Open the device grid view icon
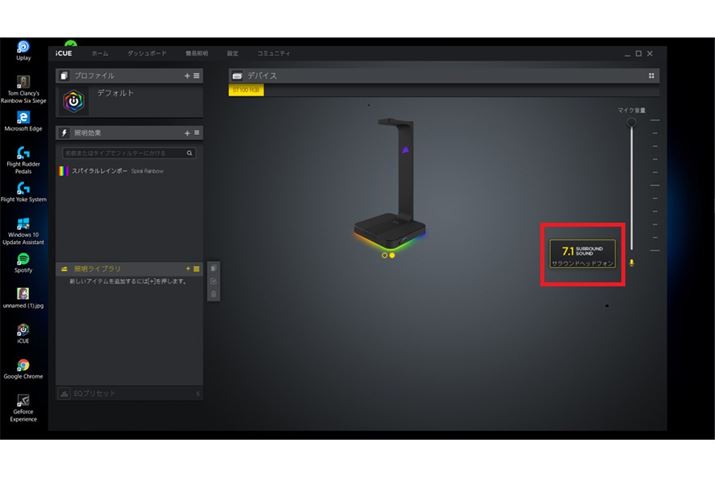 tap(651, 76)
